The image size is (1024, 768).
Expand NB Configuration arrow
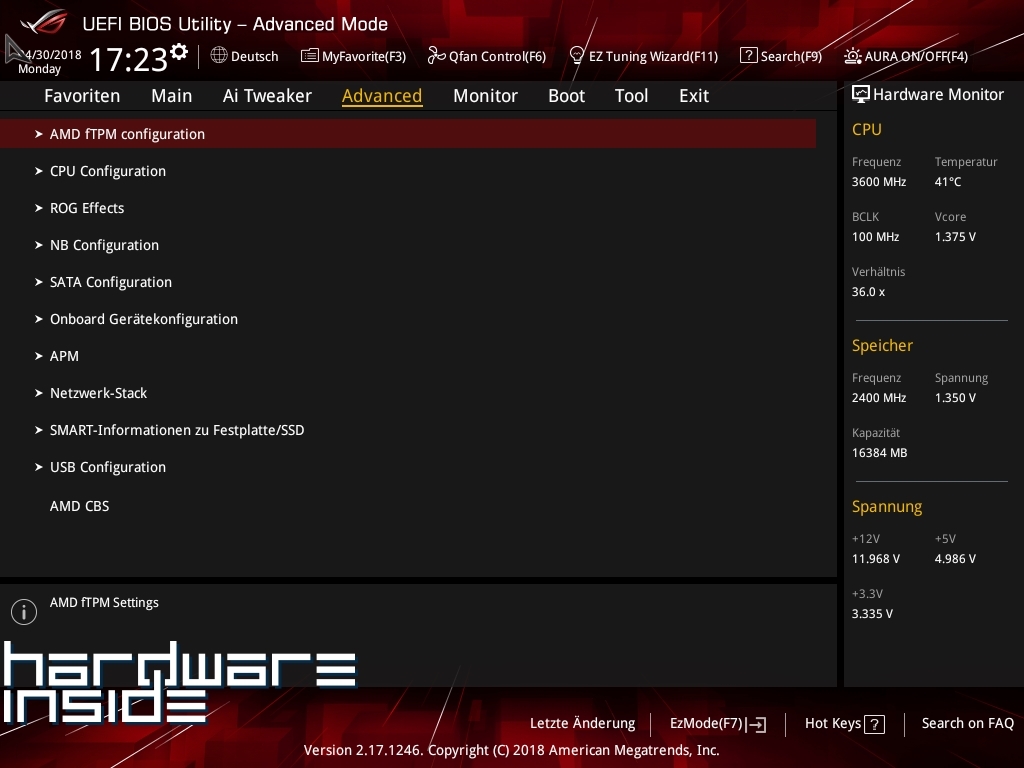pos(39,245)
